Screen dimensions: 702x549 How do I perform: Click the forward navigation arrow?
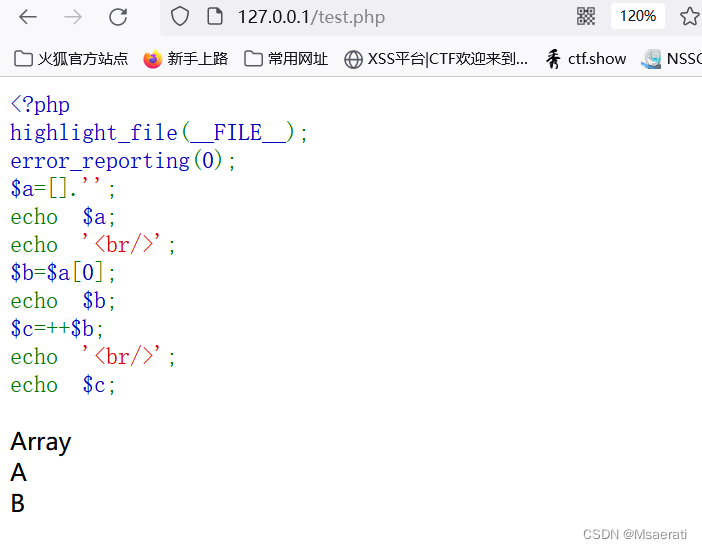pos(73,17)
